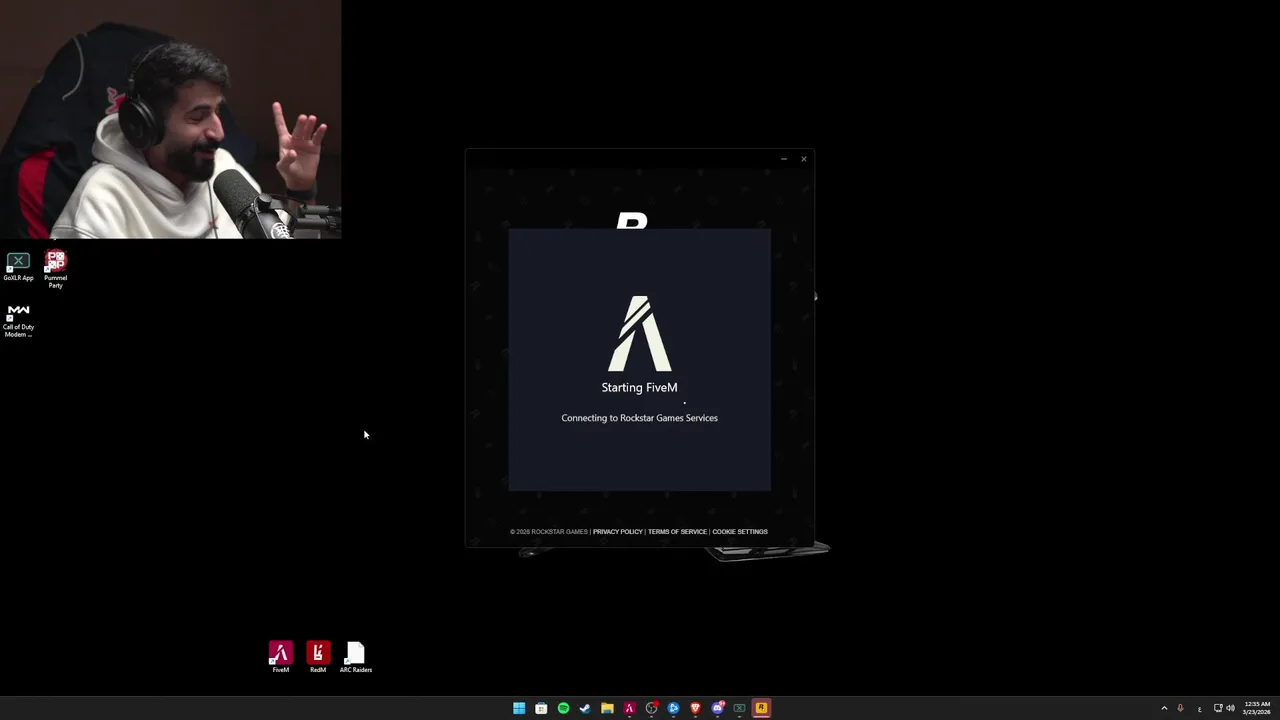This screenshot has height=720, width=1280.
Task: Open Microsoft Store from the taskbar
Action: [541, 708]
